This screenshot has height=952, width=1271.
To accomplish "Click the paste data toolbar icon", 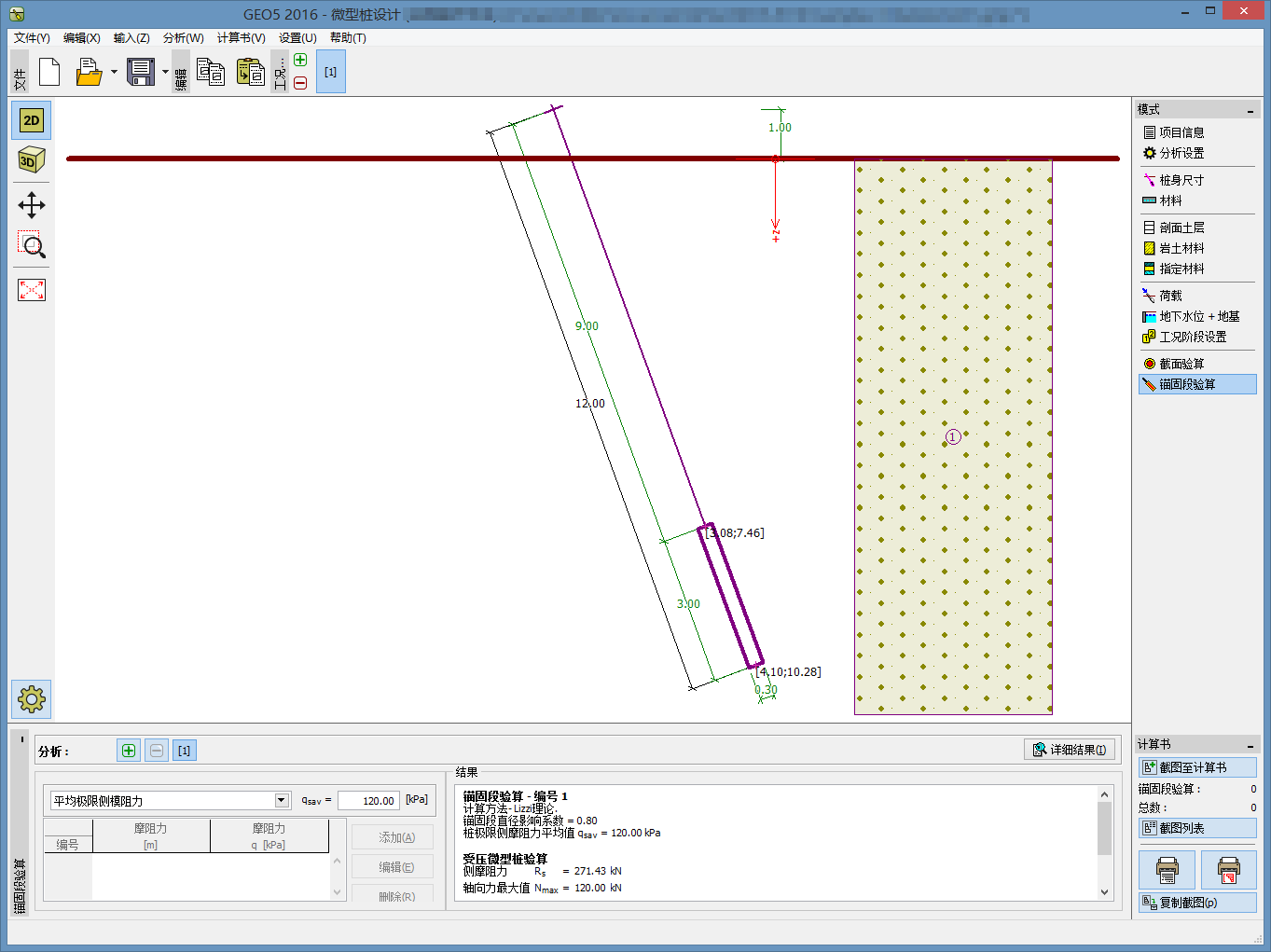I will 250,72.
